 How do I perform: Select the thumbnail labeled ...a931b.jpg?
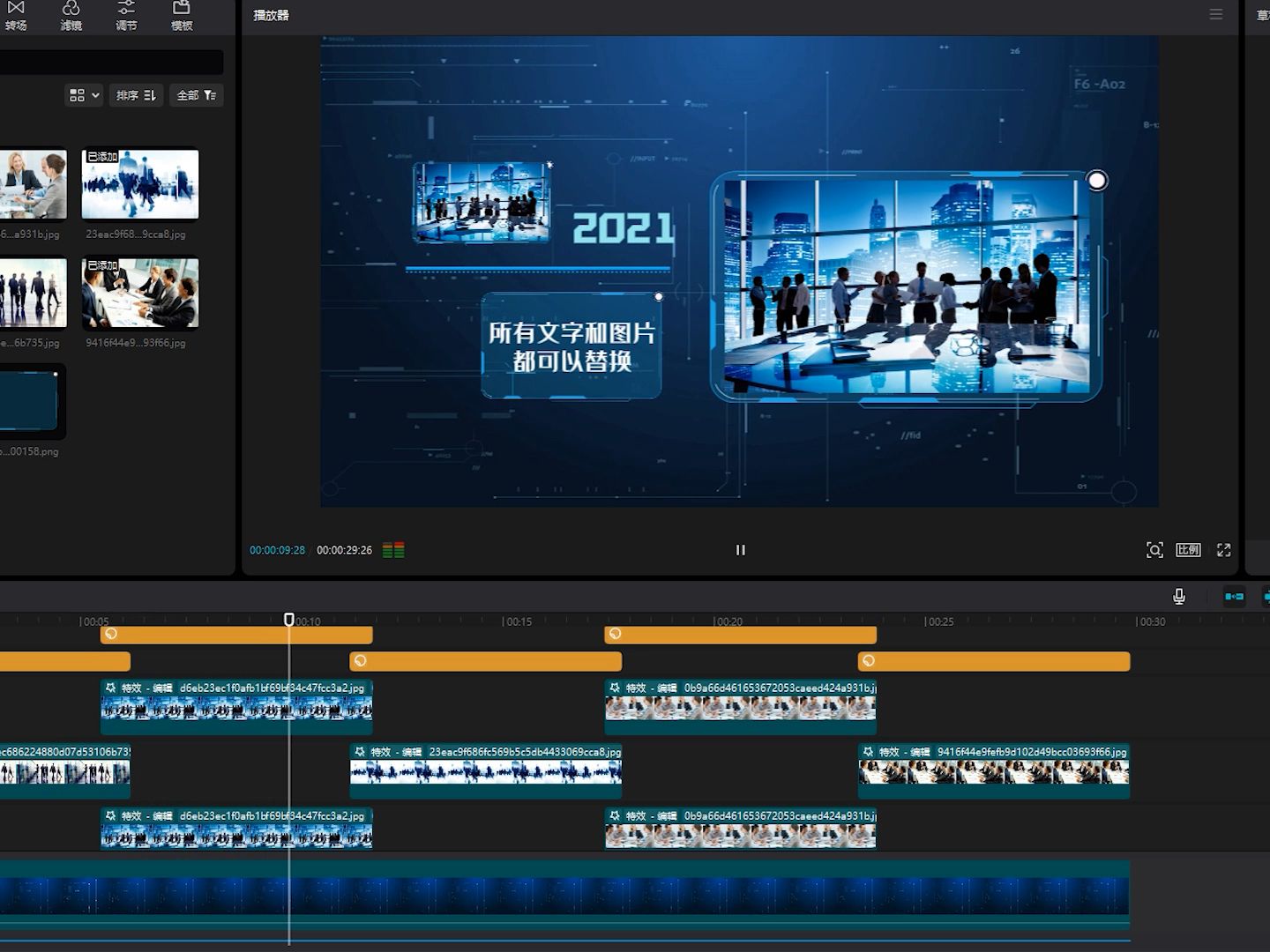tap(33, 183)
